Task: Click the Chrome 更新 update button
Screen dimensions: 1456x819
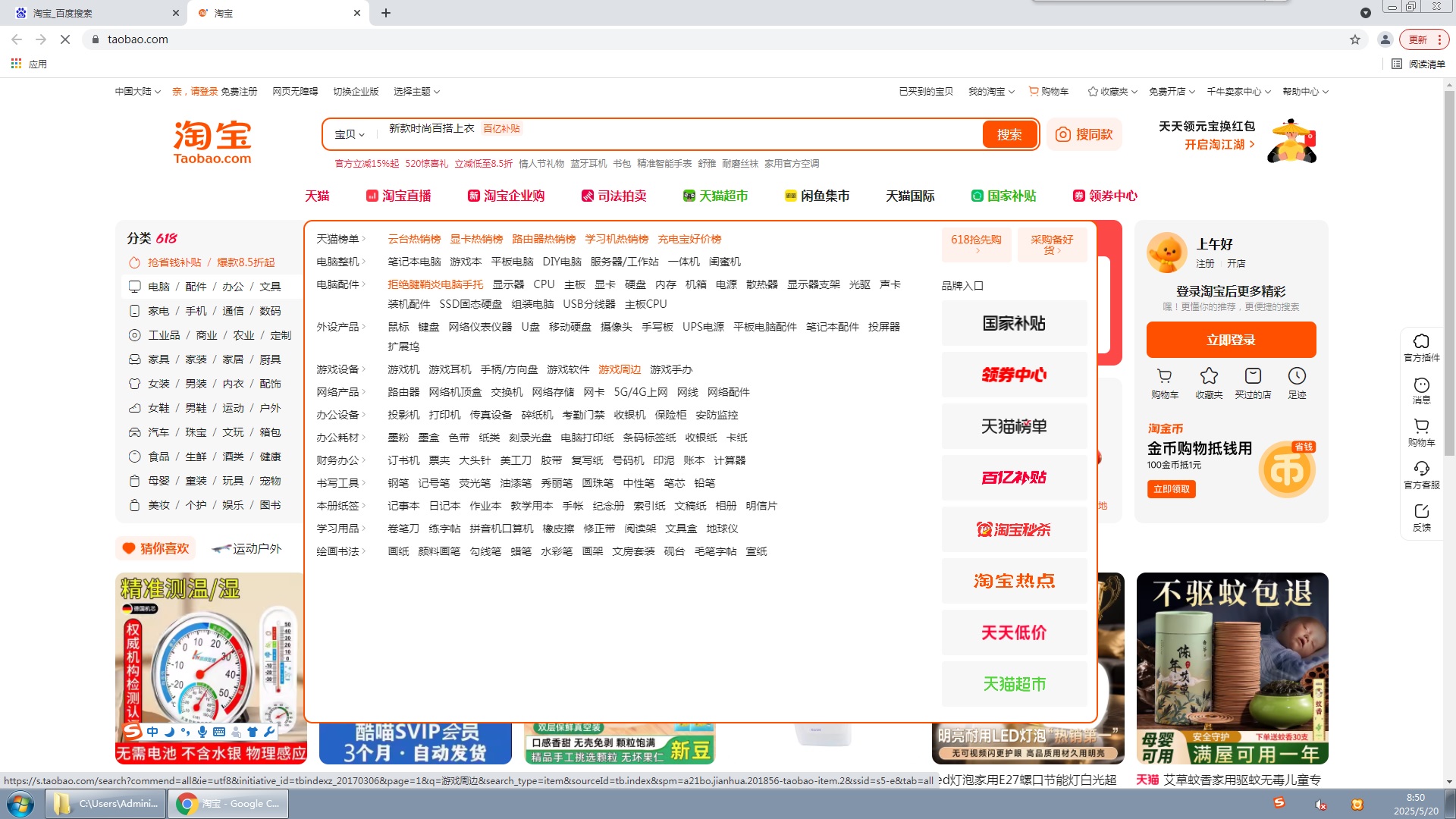Action: 1424,39
